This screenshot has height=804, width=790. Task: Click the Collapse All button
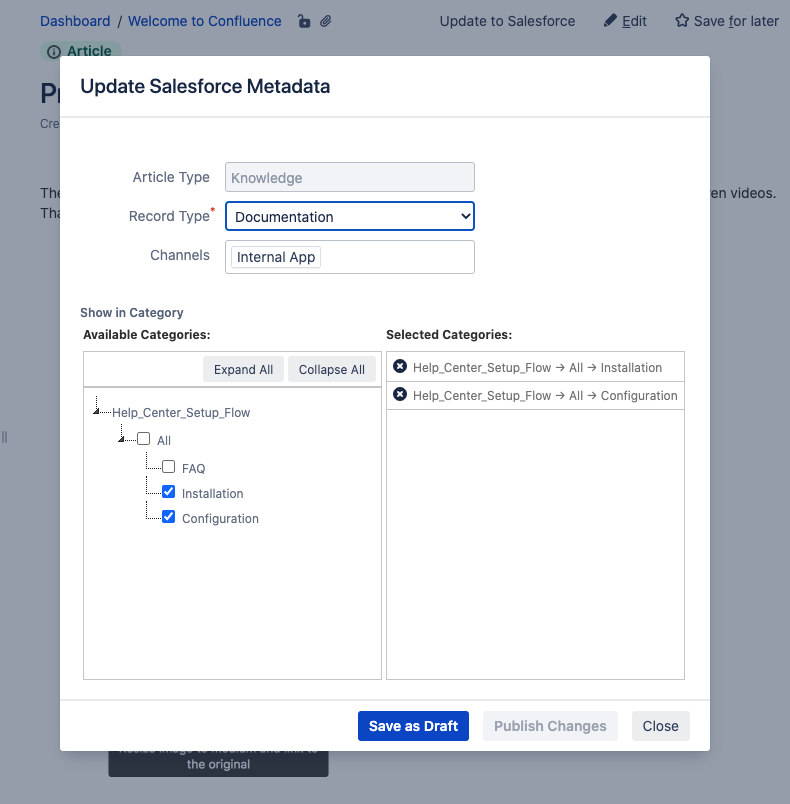click(331, 369)
